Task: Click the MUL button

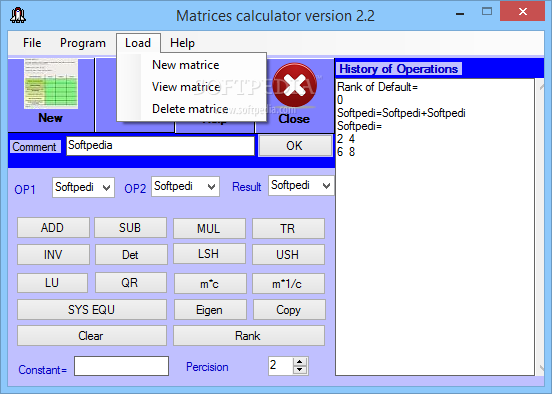Action: 209,229
